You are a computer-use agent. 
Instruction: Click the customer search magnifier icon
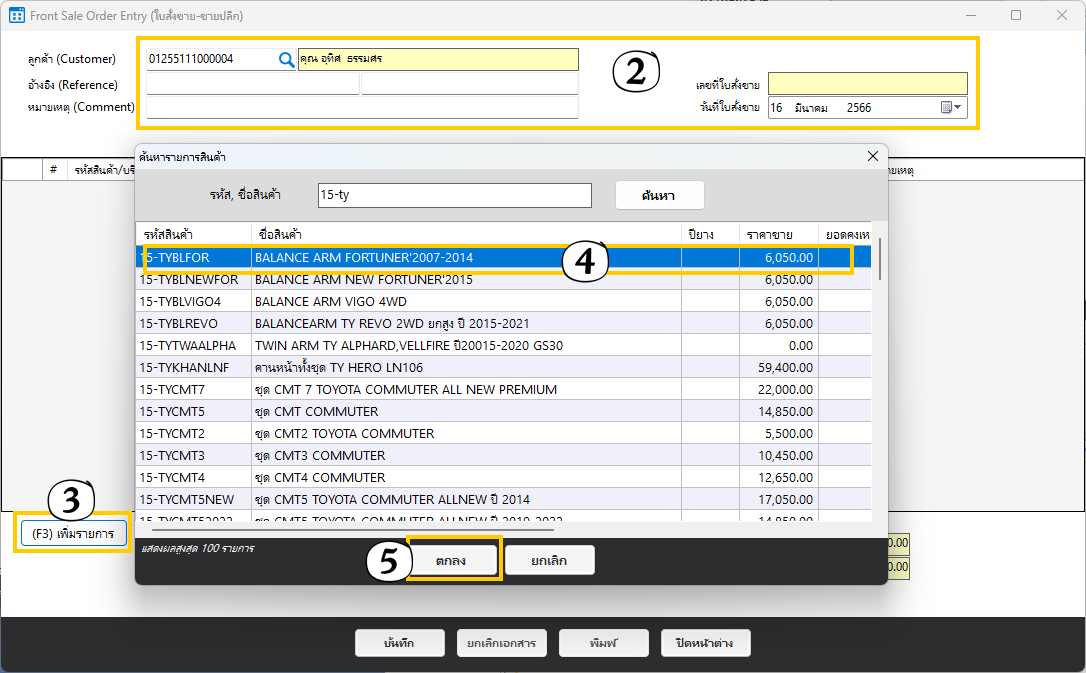pyautogui.click(x=286, y=60)
